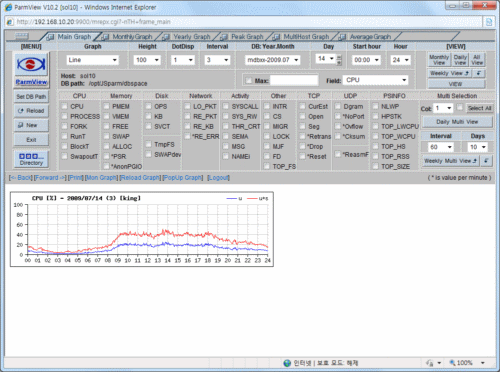Click the New button in menu
The image size is (500, 372).
(31, 125)
